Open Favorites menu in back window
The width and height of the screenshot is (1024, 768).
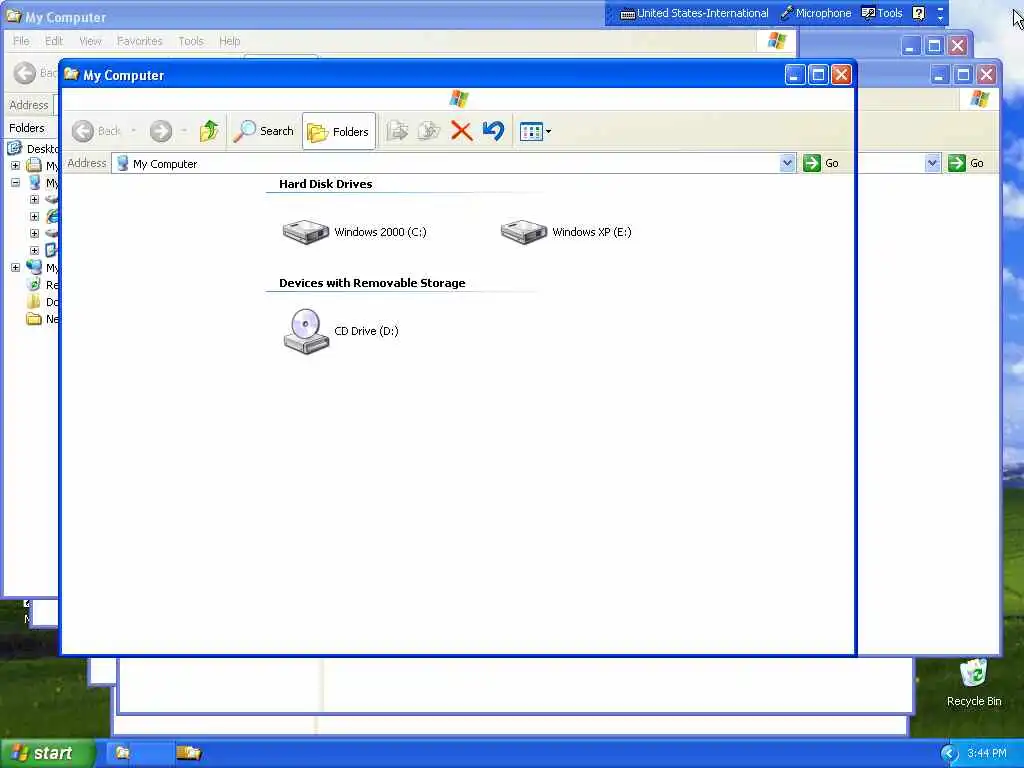[139, 41]
